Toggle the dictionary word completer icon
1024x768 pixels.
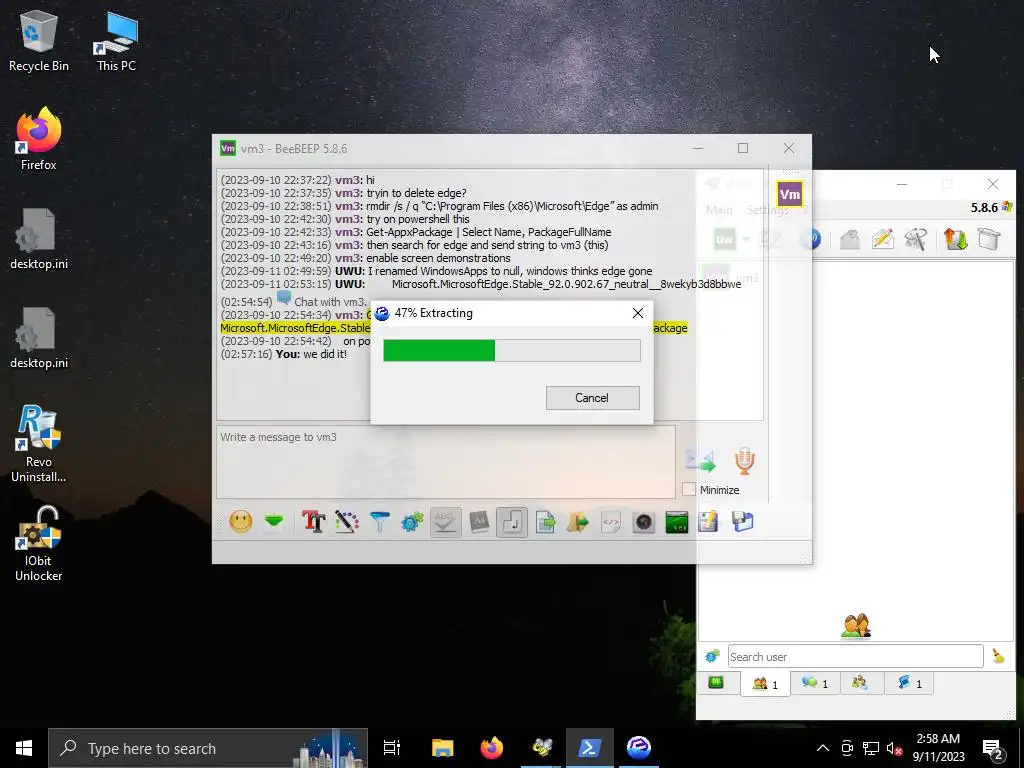pos(479,522)
